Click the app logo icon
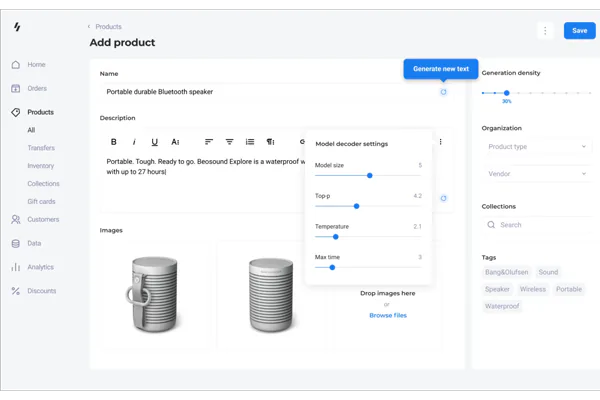The height and width of the screenshot is (400, 600). tap(17, 27)
